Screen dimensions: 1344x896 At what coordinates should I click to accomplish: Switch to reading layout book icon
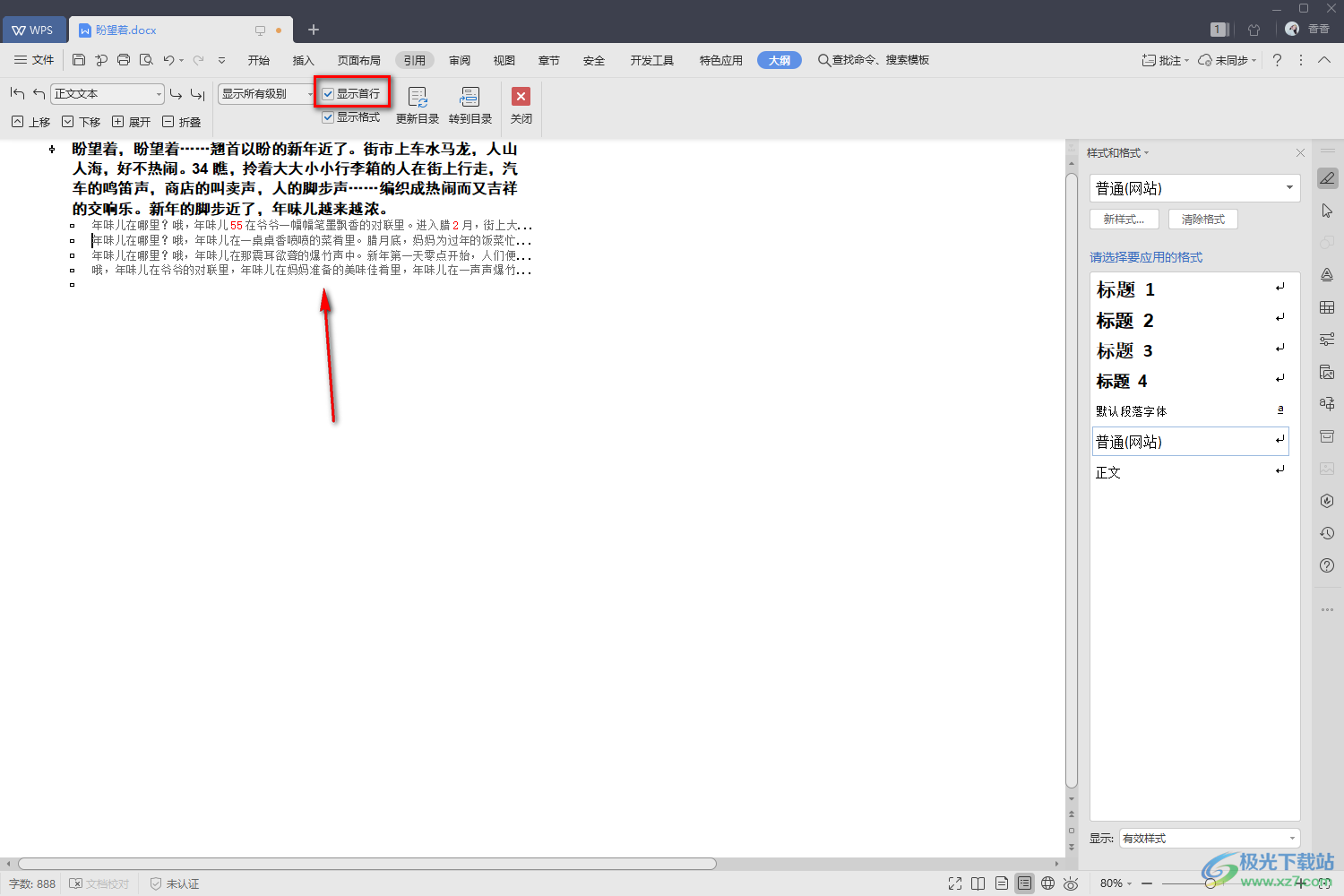[978, 883]
